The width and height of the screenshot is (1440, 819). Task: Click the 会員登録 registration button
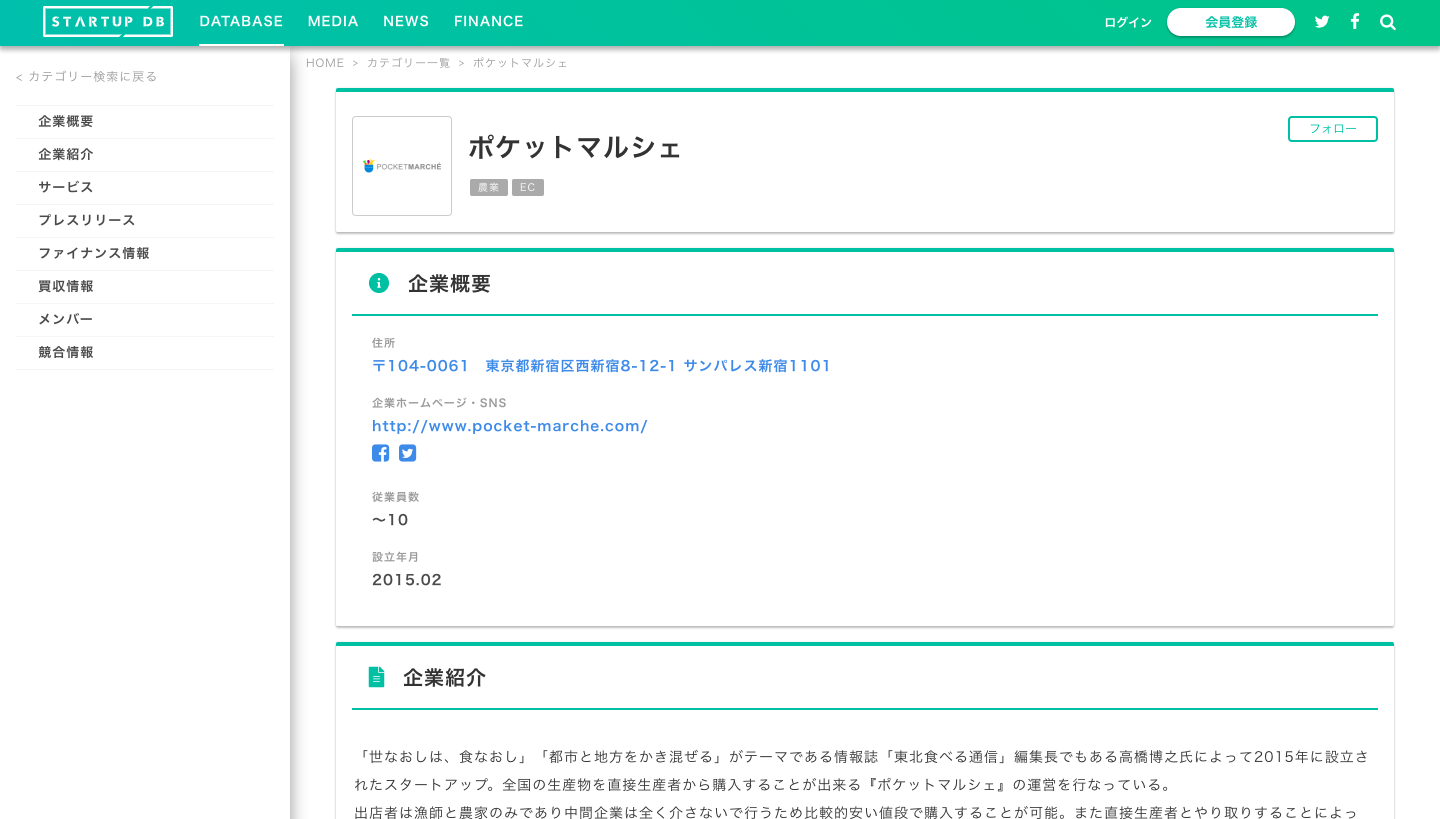[x=1231, y=21]
